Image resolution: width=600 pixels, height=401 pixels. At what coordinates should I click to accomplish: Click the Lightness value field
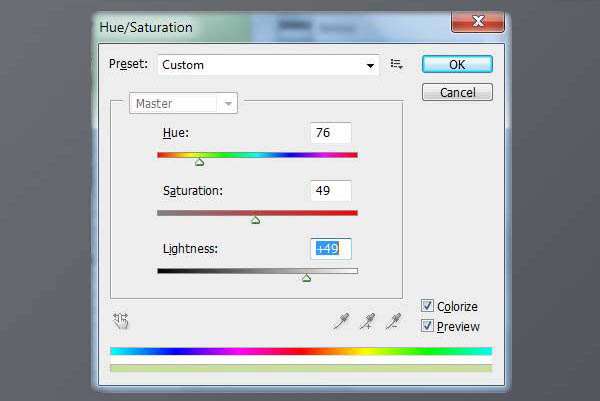pos(331,248)
